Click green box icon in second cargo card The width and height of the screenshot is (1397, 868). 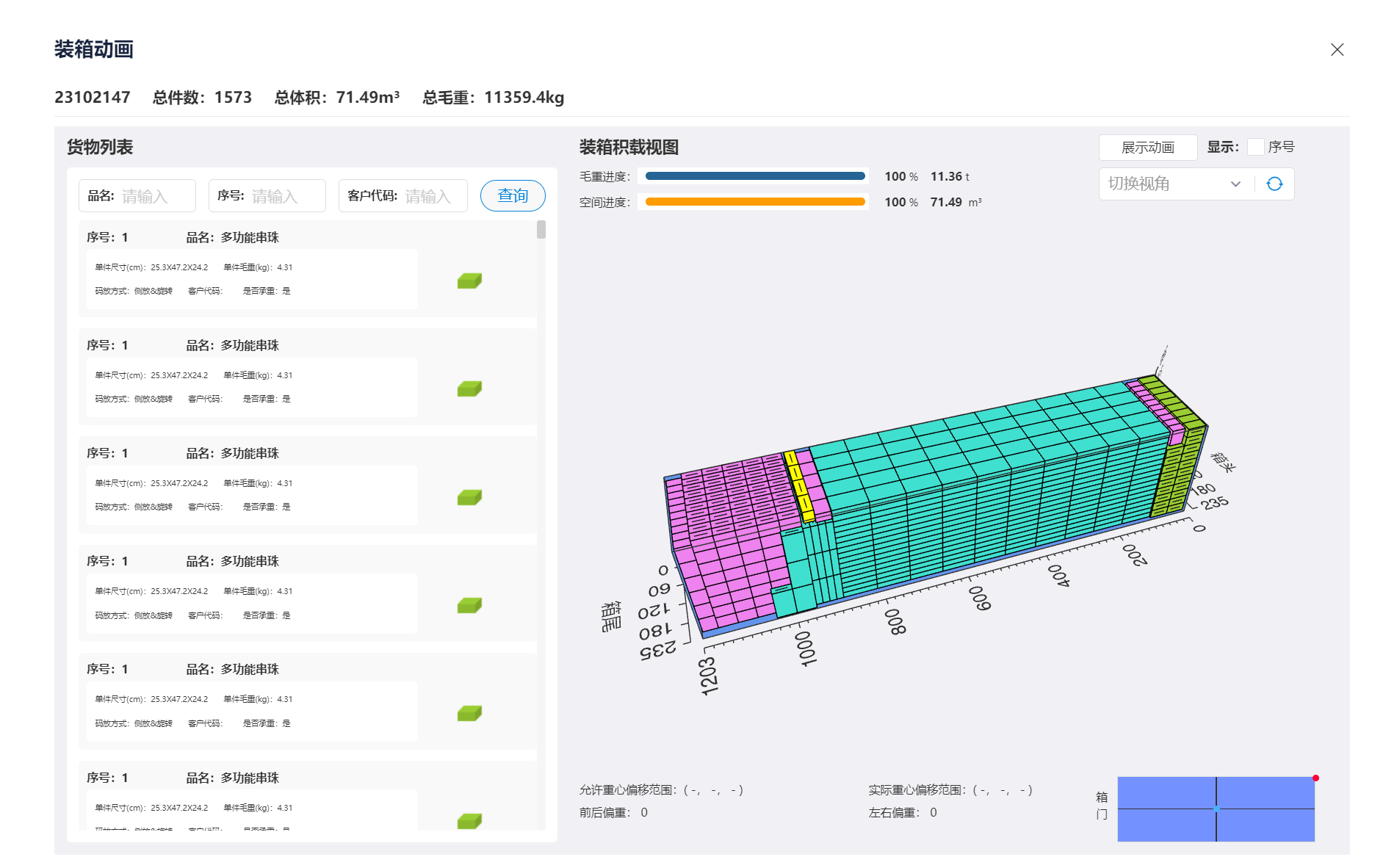tap(469, 388)
